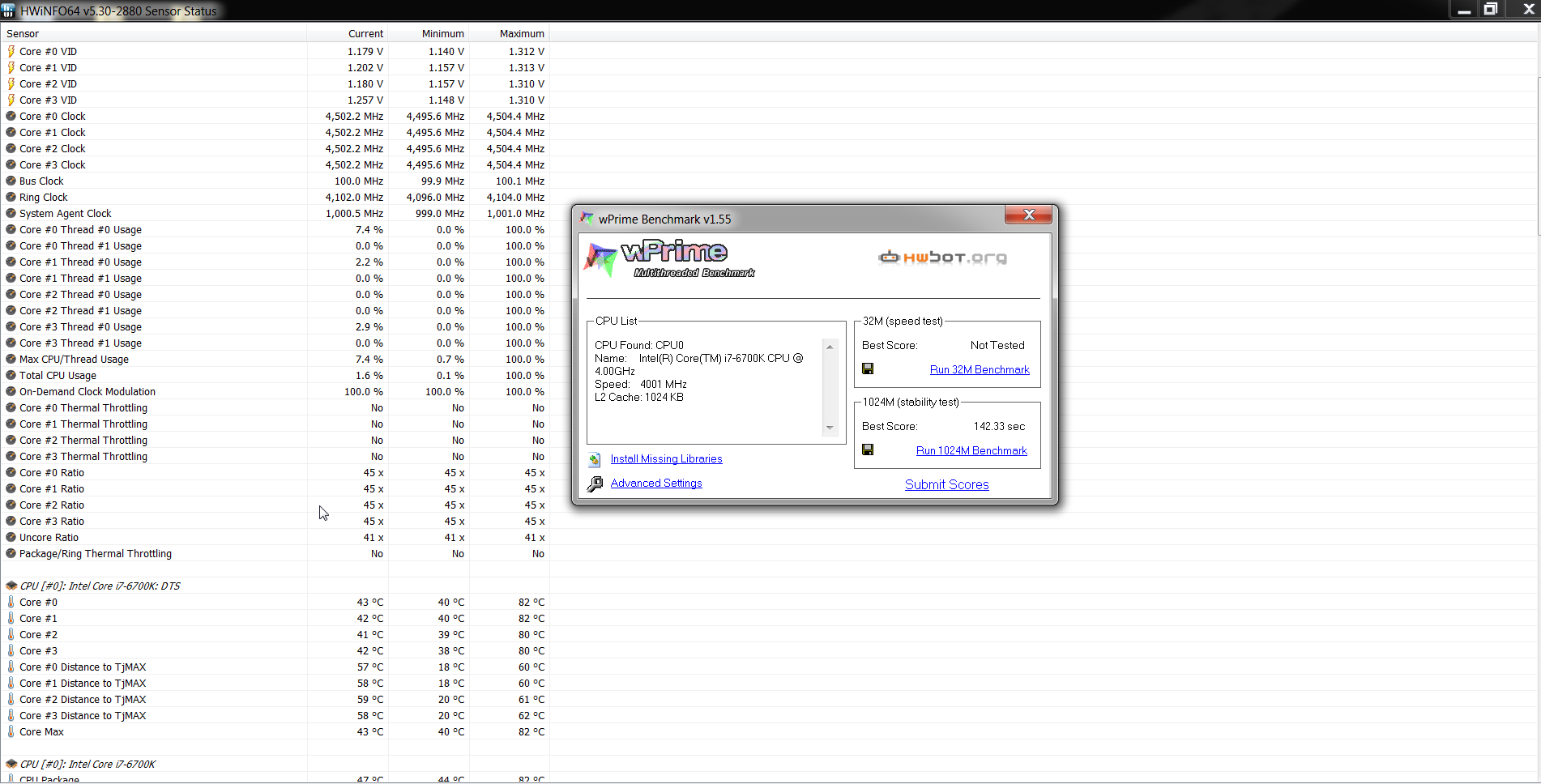Select the Core #2 Clock row

[275, 148]
